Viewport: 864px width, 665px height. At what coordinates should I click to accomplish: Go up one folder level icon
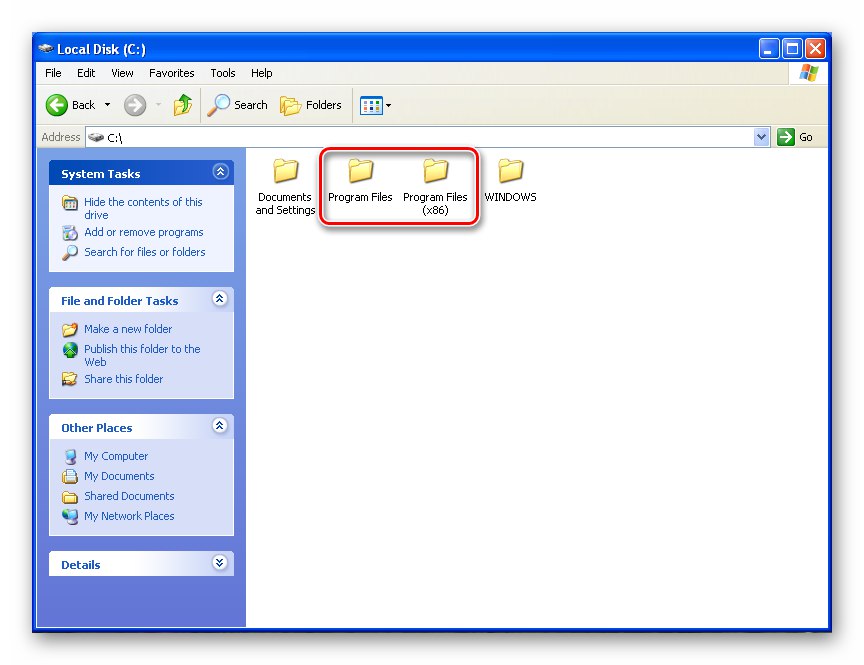pos(182,105)
